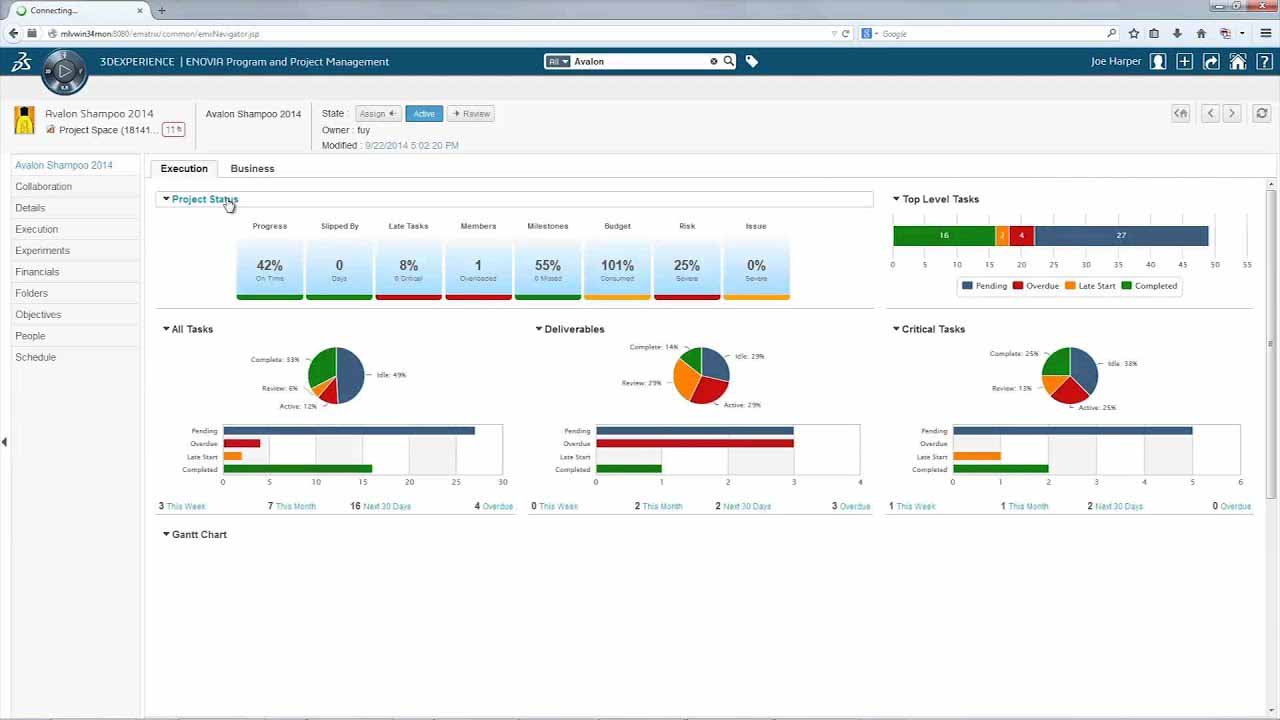Collapse the Critical Tasks section
This screenshot has height=720, width=1280.
coord(897,329)
